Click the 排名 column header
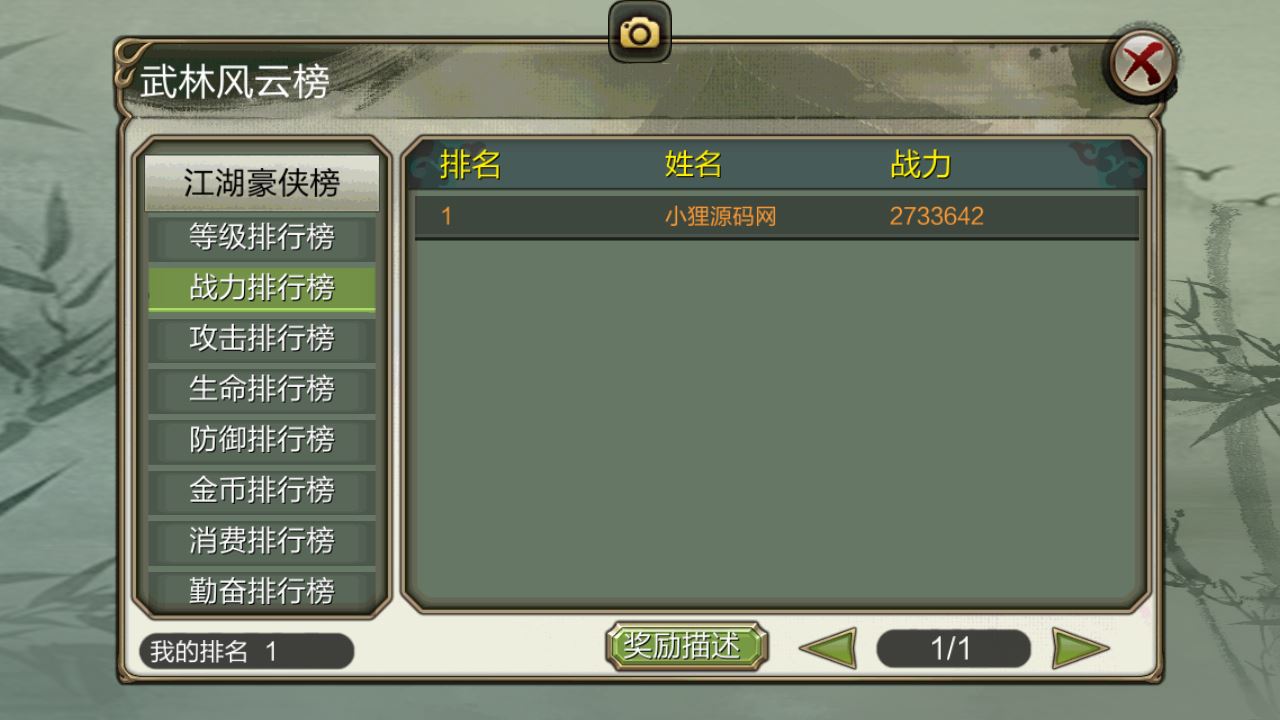 tap(470, 165)
